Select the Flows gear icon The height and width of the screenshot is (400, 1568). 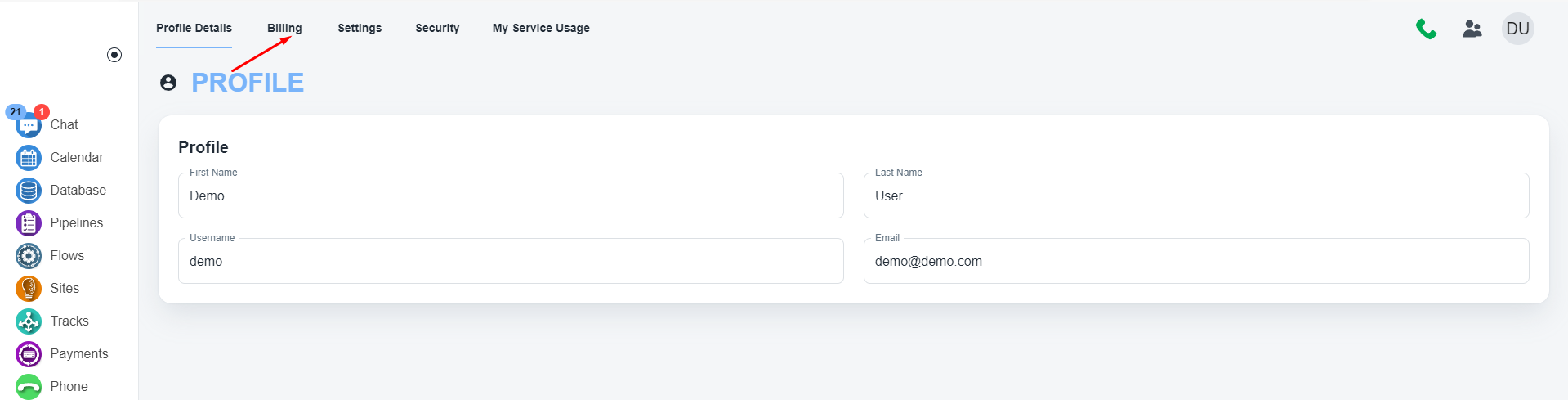click(29, 256)
